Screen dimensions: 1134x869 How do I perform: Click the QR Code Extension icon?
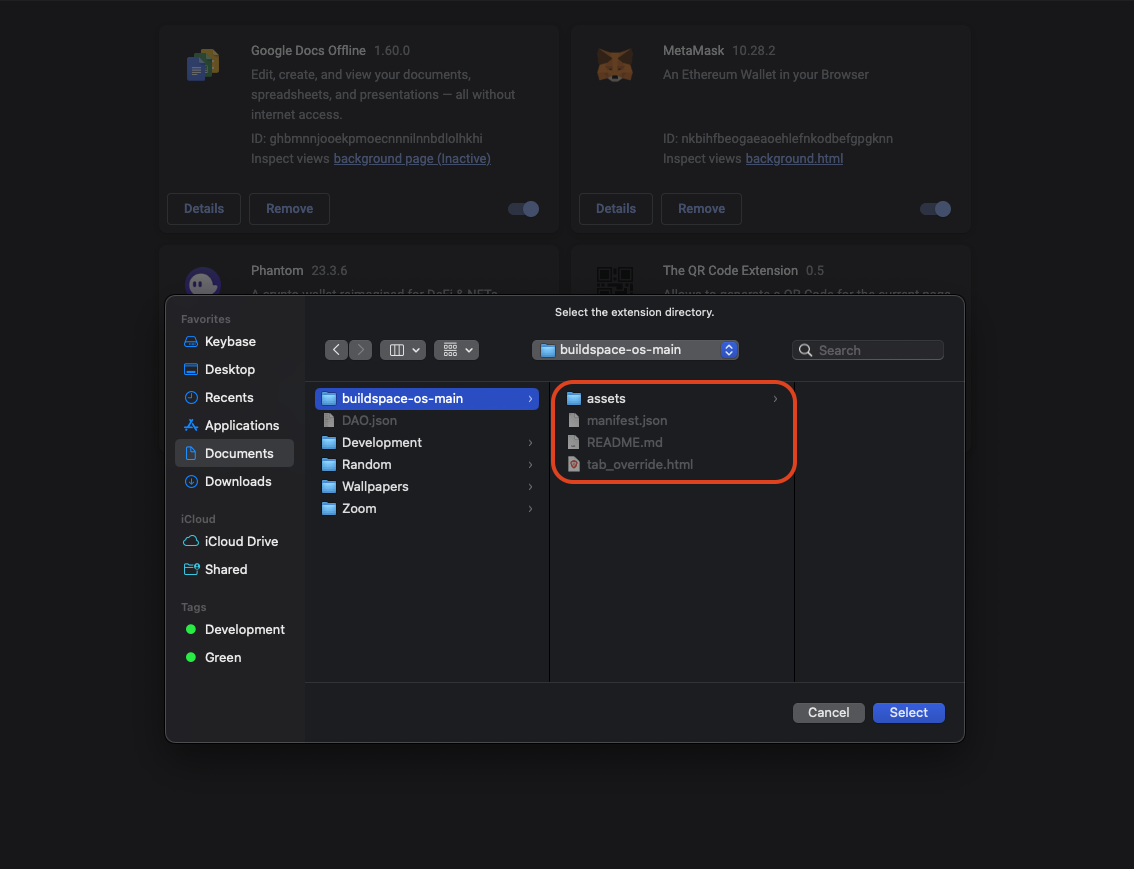[615, 281]
